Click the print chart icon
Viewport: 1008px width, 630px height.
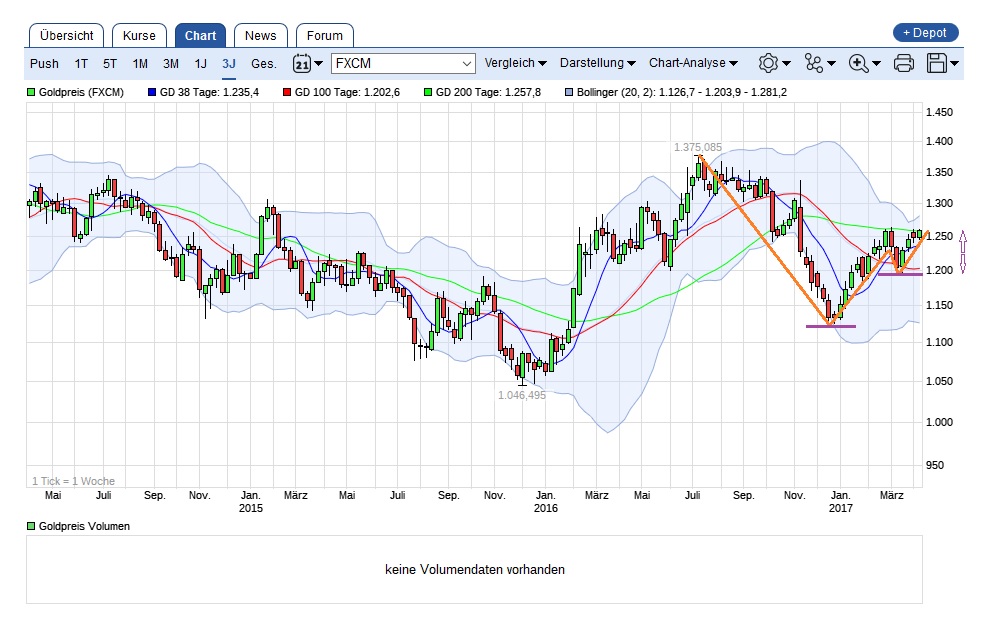coord(901,63)
